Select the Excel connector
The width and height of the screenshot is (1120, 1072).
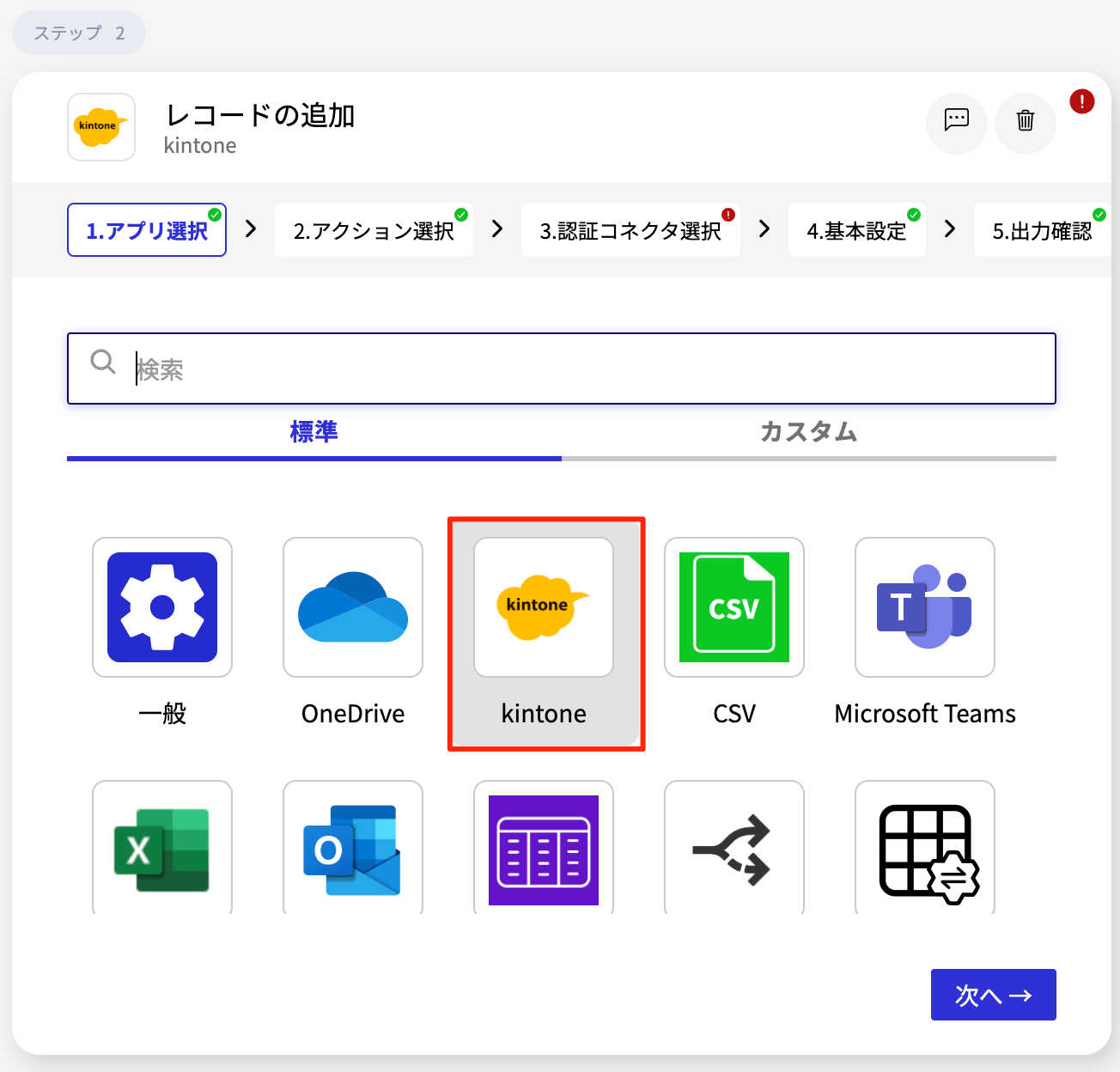click(161, 849)
